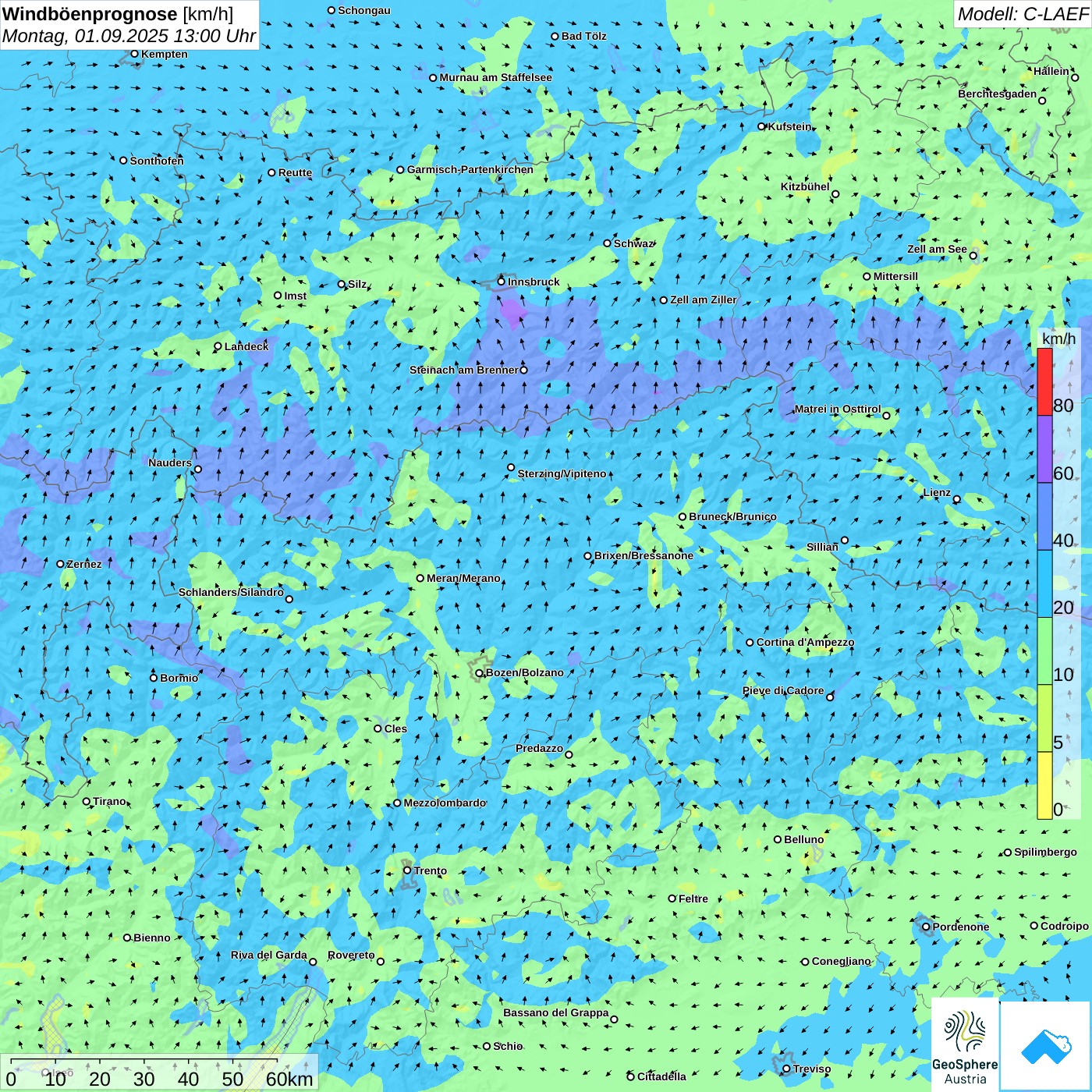
Task: Click the red 80 km/h legend color
Action: pyautogui.click(x=1044, y=381)
